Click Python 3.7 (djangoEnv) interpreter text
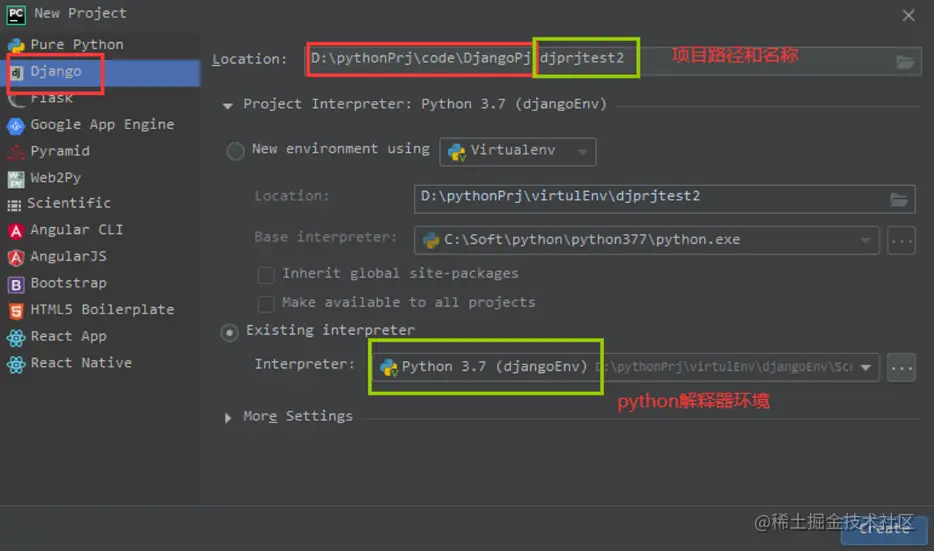This screenshot has height=551, width=934. [x=494, y=366]
